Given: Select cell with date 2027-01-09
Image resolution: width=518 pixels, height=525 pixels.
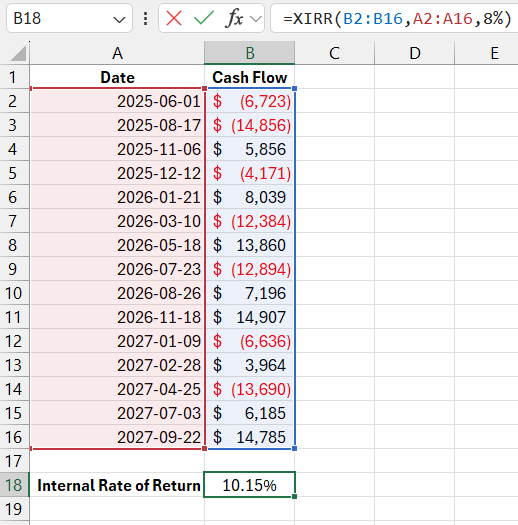Looking at the screenshot, I should [117, 341].
